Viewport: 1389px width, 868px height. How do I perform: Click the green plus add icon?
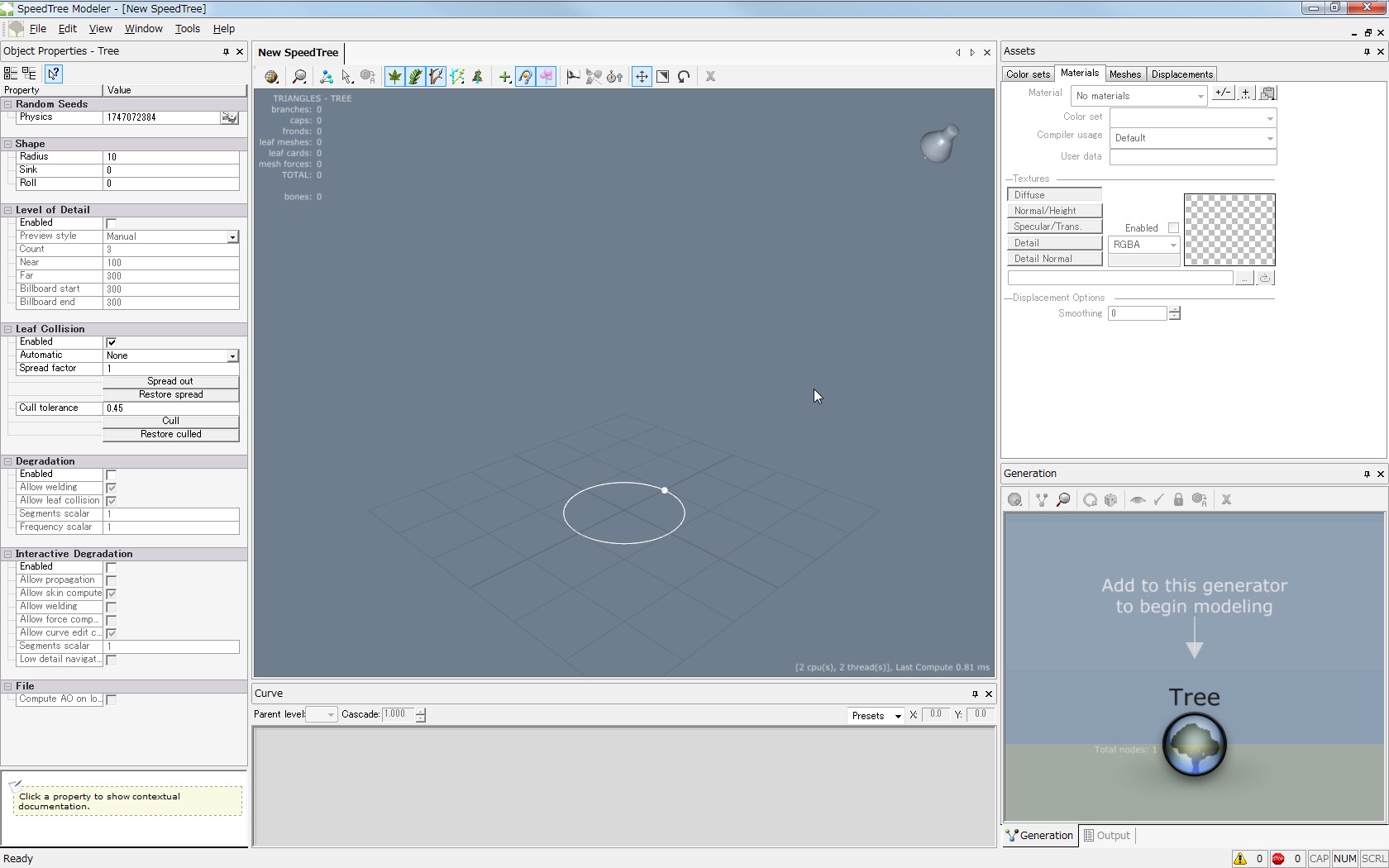point(504,77)
